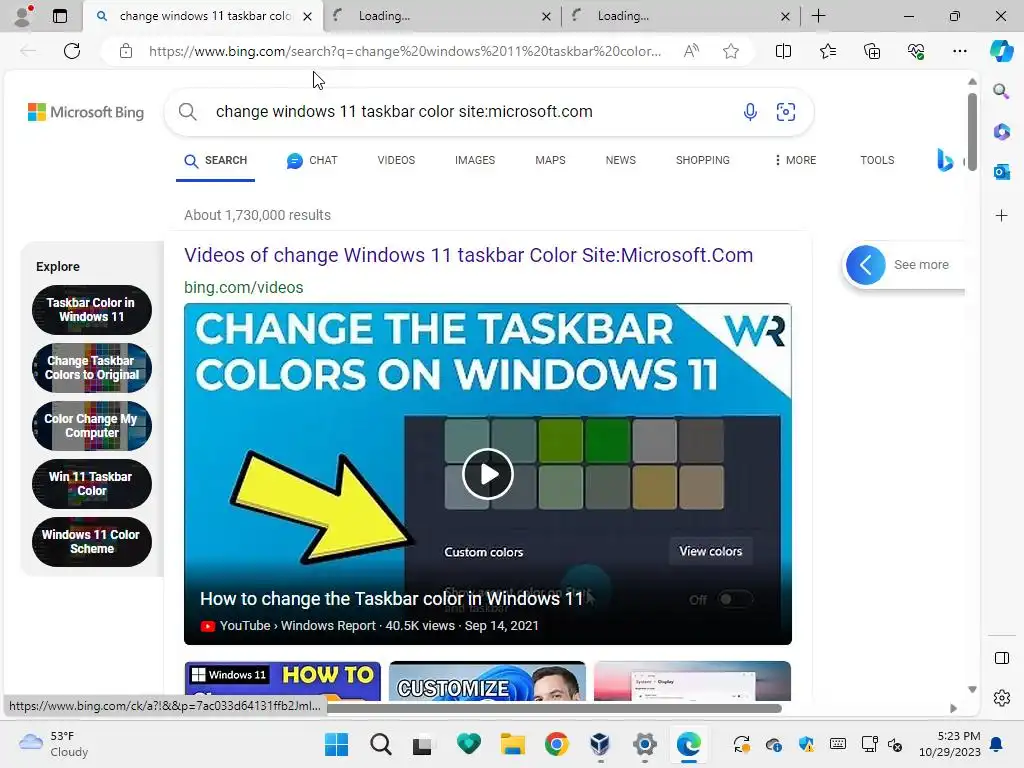Open sidebar Outlook icon
Viewport: 1024px width, 768px height.
[1001, 172]
